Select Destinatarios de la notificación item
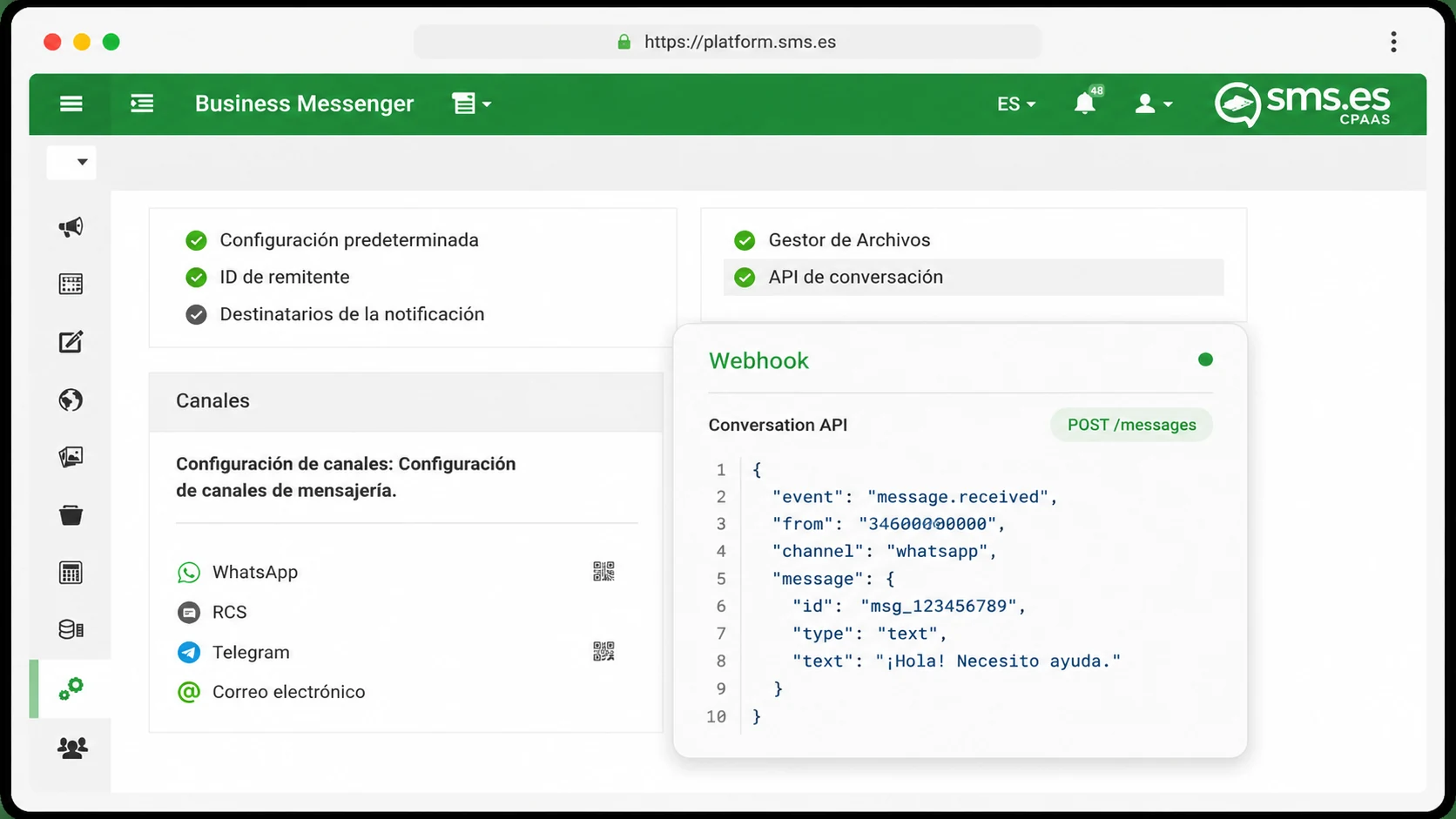 coord(352,314)
